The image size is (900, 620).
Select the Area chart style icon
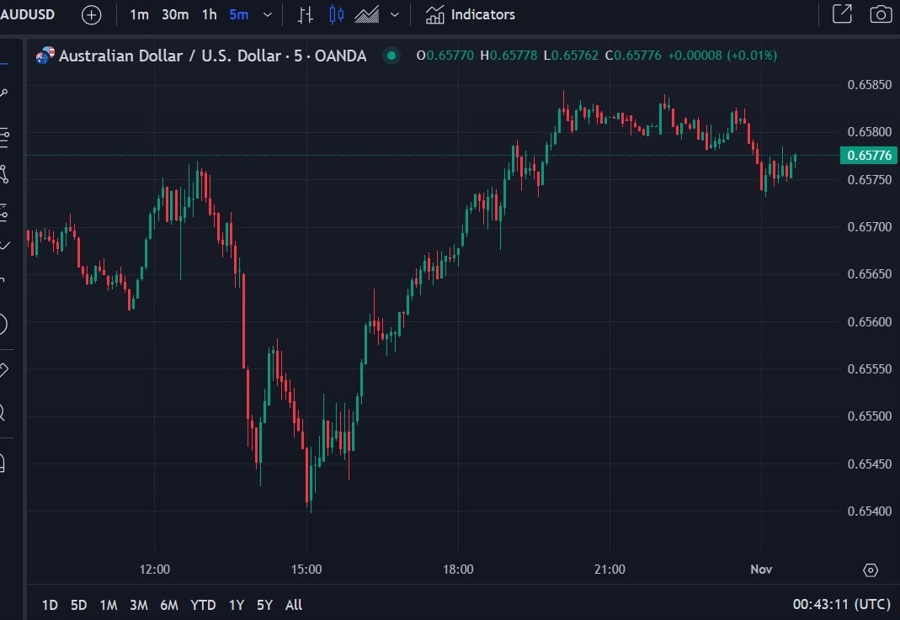pyautogui.click(x=367, y=15)
